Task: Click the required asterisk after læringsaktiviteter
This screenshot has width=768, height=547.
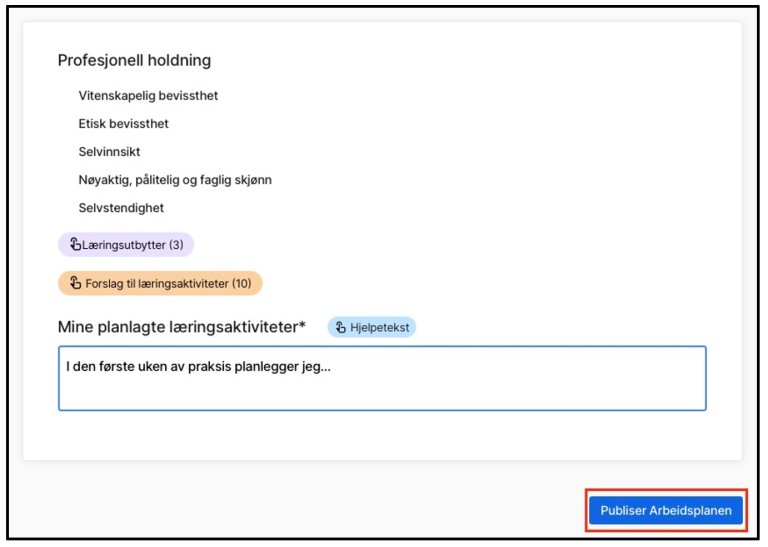Action: (x=302, y=325)
